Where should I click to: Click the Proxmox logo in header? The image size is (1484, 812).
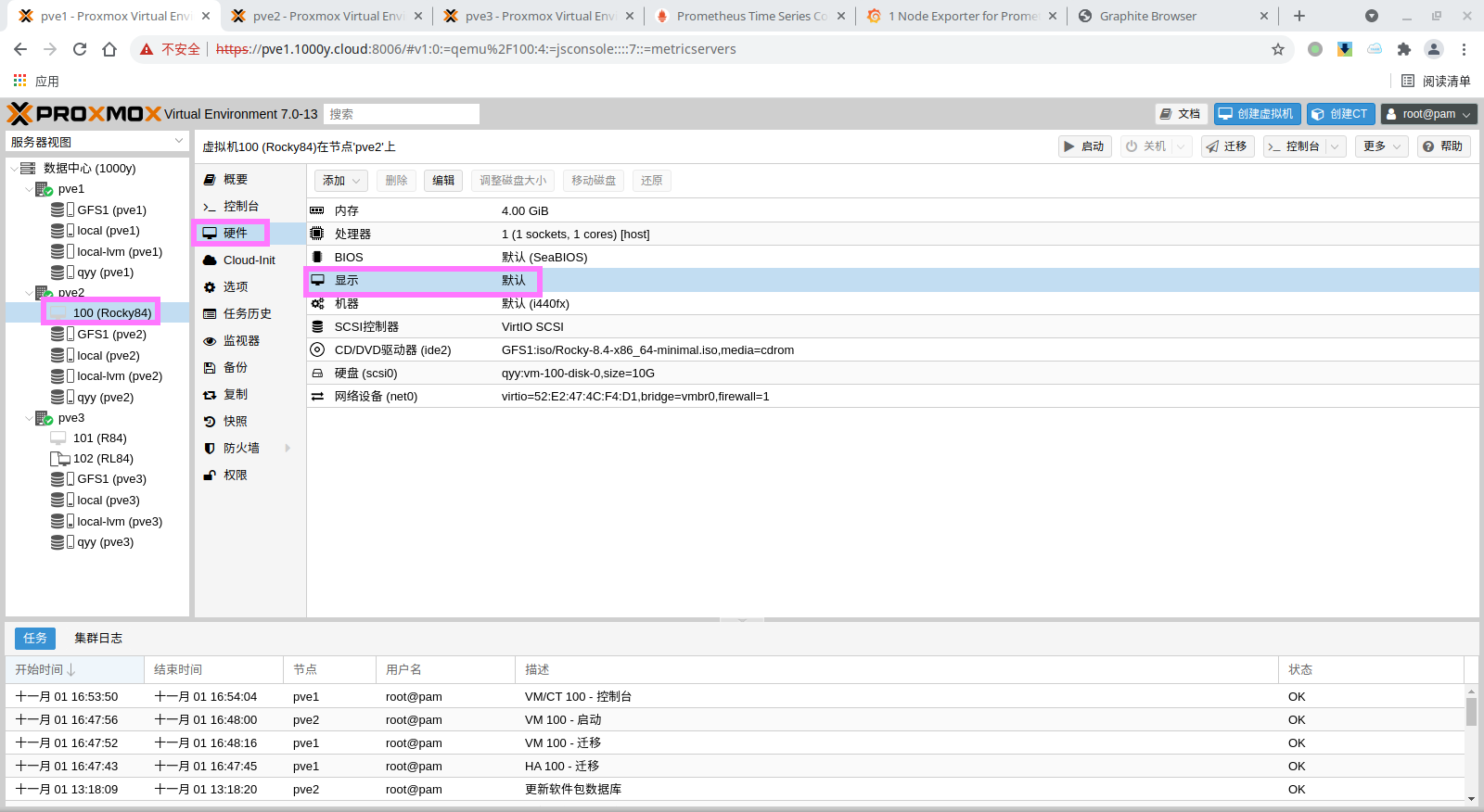pyautogui.click(x=84, y=114)
